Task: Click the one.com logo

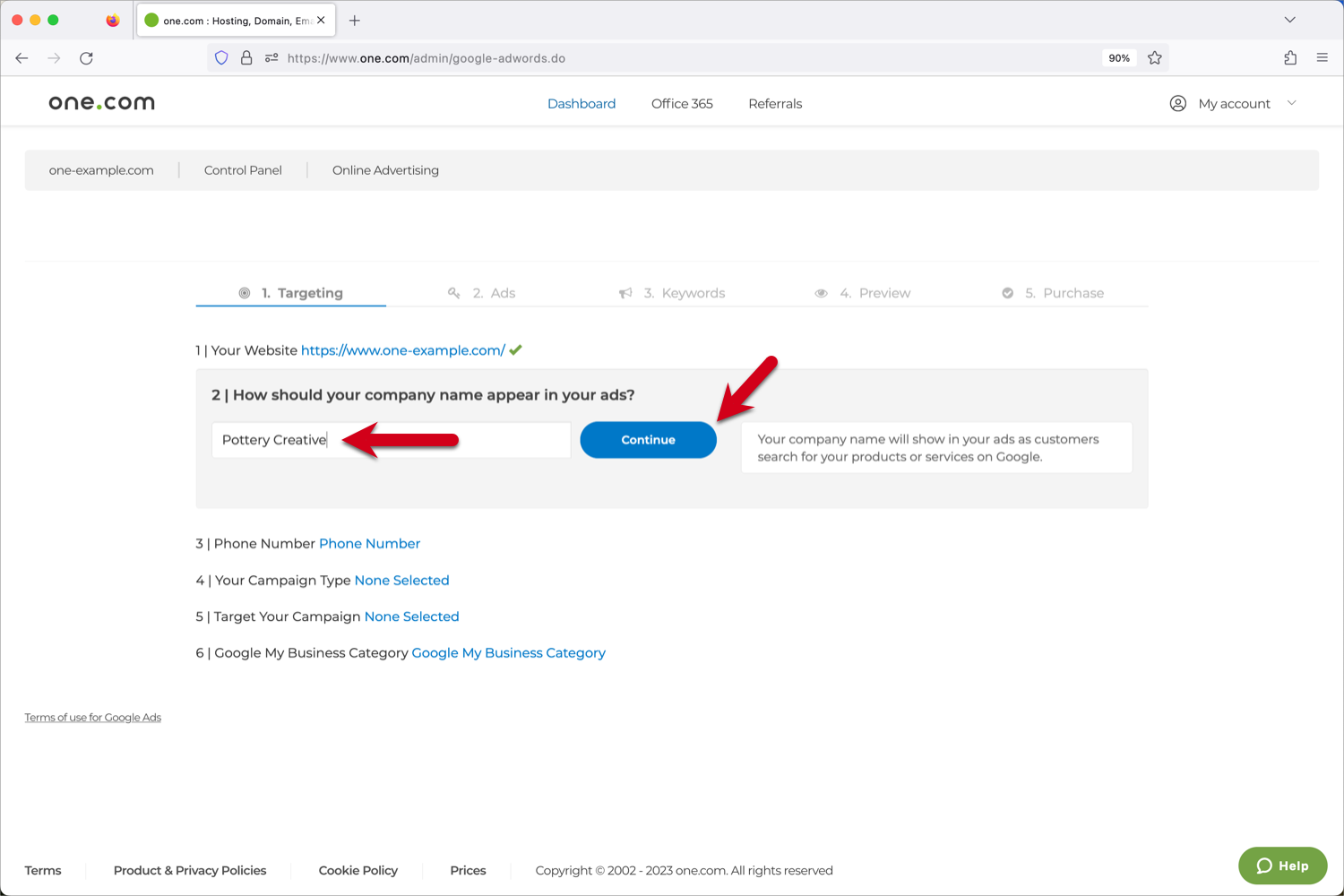Action: point(101,101)
